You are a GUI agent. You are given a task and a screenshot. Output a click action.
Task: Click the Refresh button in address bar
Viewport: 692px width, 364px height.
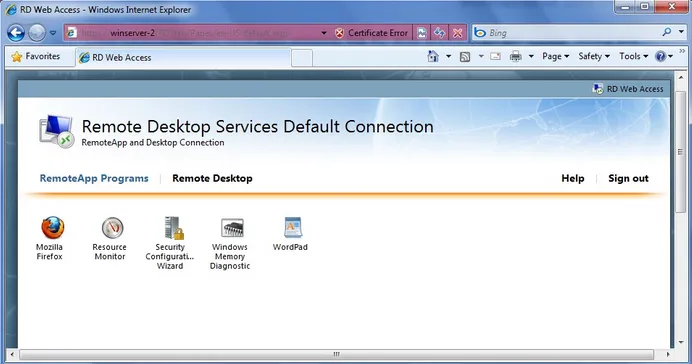[x=440, y=33]
